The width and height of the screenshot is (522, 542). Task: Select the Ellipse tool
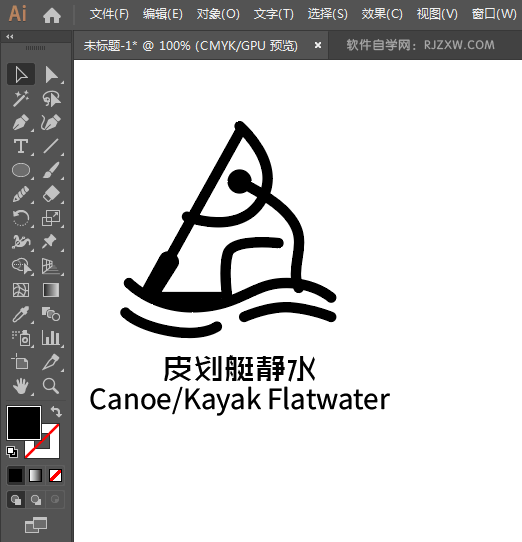pos(21,170)
